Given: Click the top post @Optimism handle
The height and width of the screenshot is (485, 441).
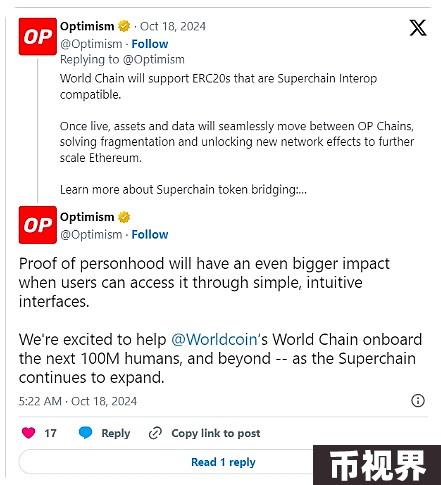Looking at the screenshot, I should [x=91, y=44].
